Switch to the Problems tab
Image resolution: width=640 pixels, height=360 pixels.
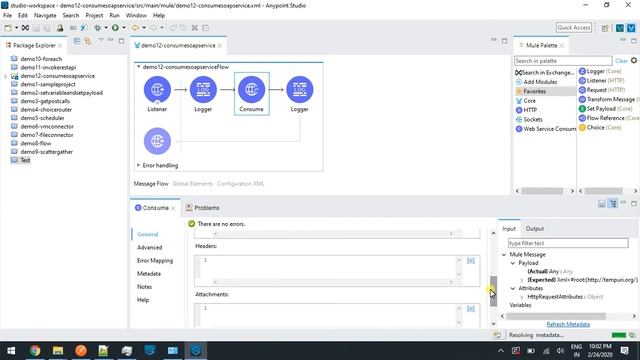203,208
